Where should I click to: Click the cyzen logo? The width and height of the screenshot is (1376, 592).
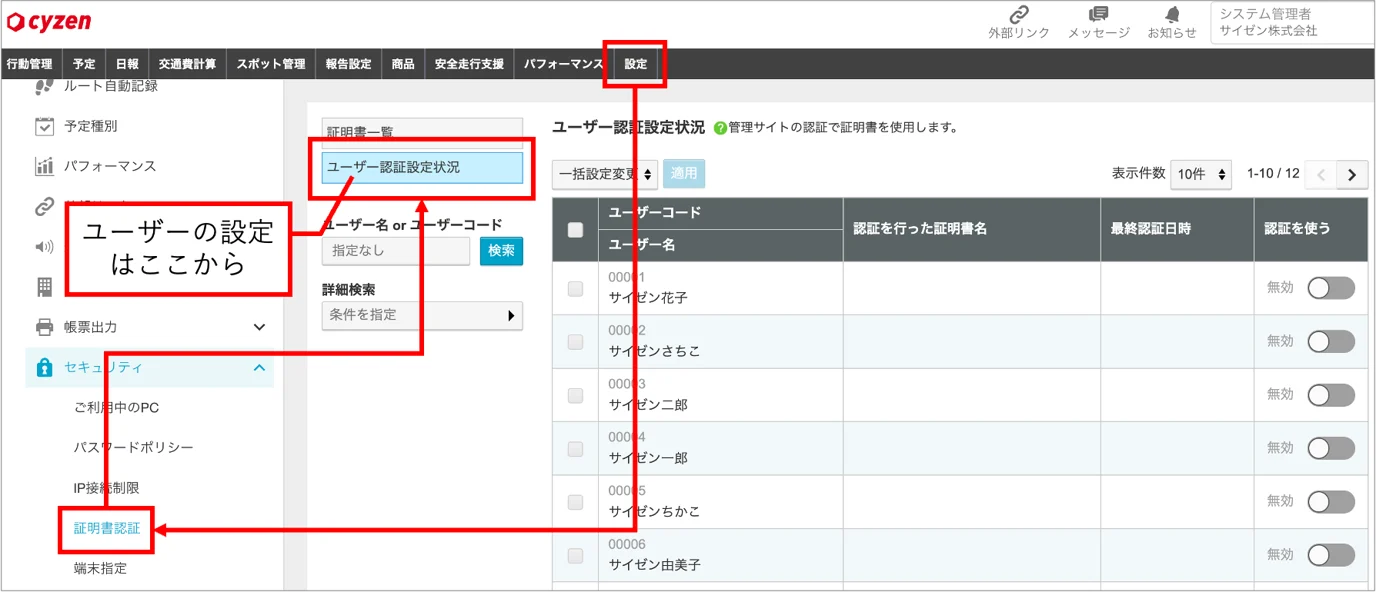[49, 20]
